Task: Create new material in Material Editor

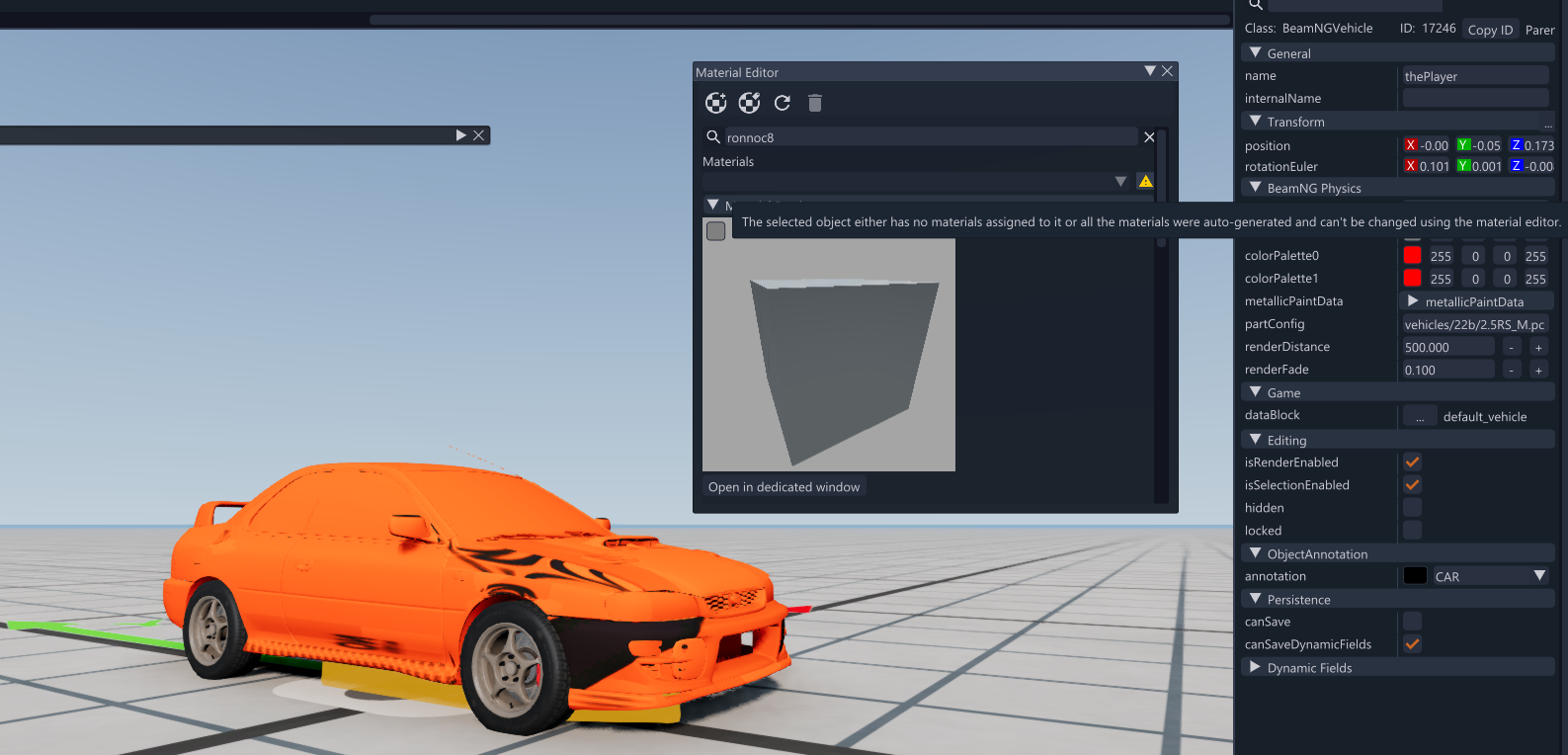Action: (x=716, y=103)
